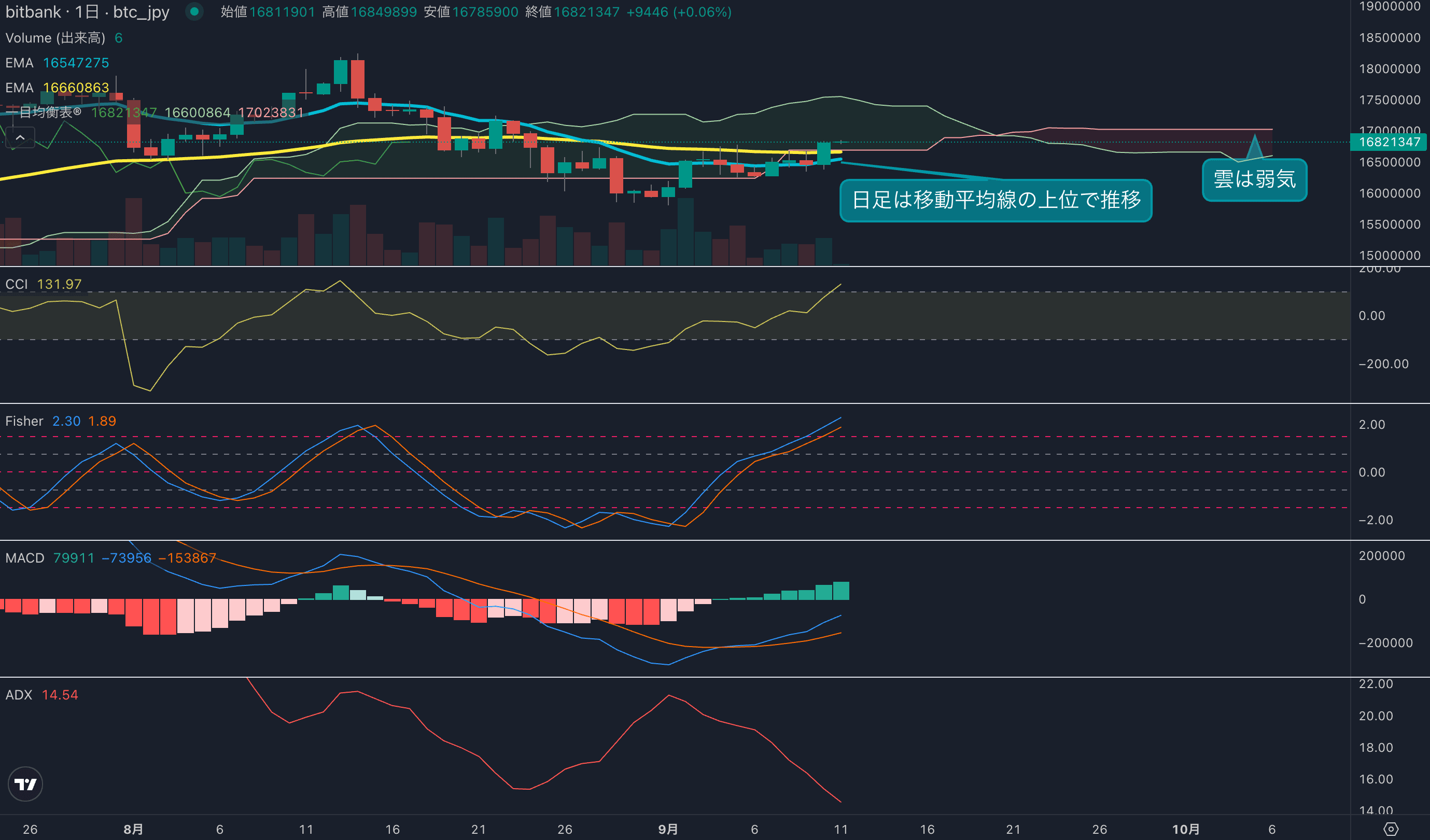Image resolution: width=1430 pixels, height=840 pixels.
Task: Click the current price label 16821347
Action: pos(1389,142)
